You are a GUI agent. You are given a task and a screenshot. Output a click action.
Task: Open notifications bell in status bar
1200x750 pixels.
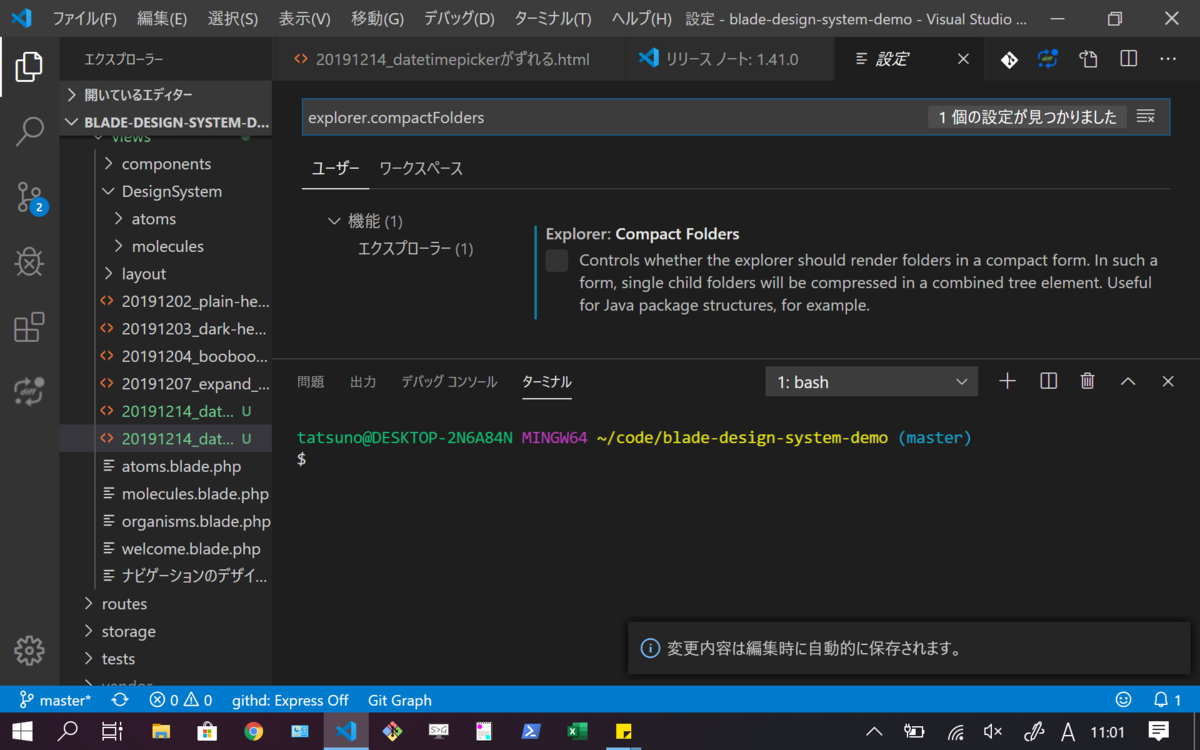[1167, 700]
